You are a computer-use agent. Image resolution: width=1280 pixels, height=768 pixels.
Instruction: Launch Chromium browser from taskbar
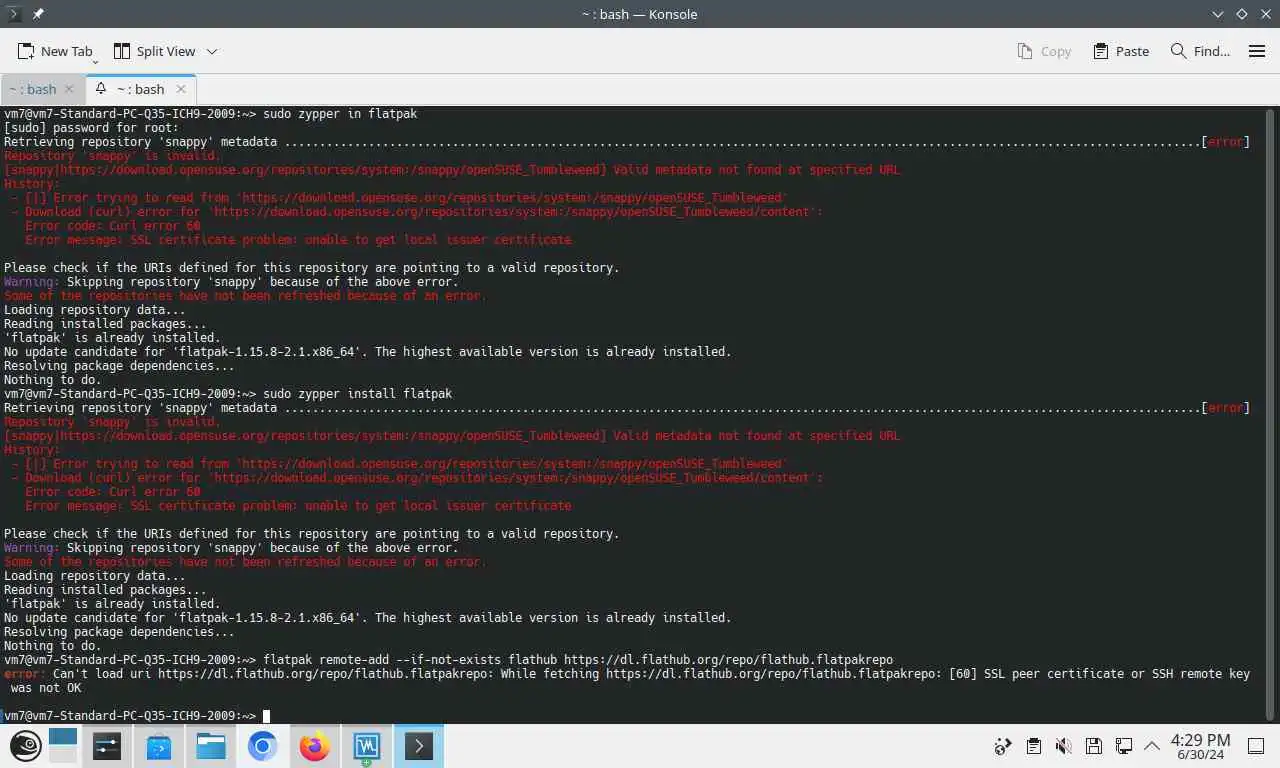tap(262, 746)
